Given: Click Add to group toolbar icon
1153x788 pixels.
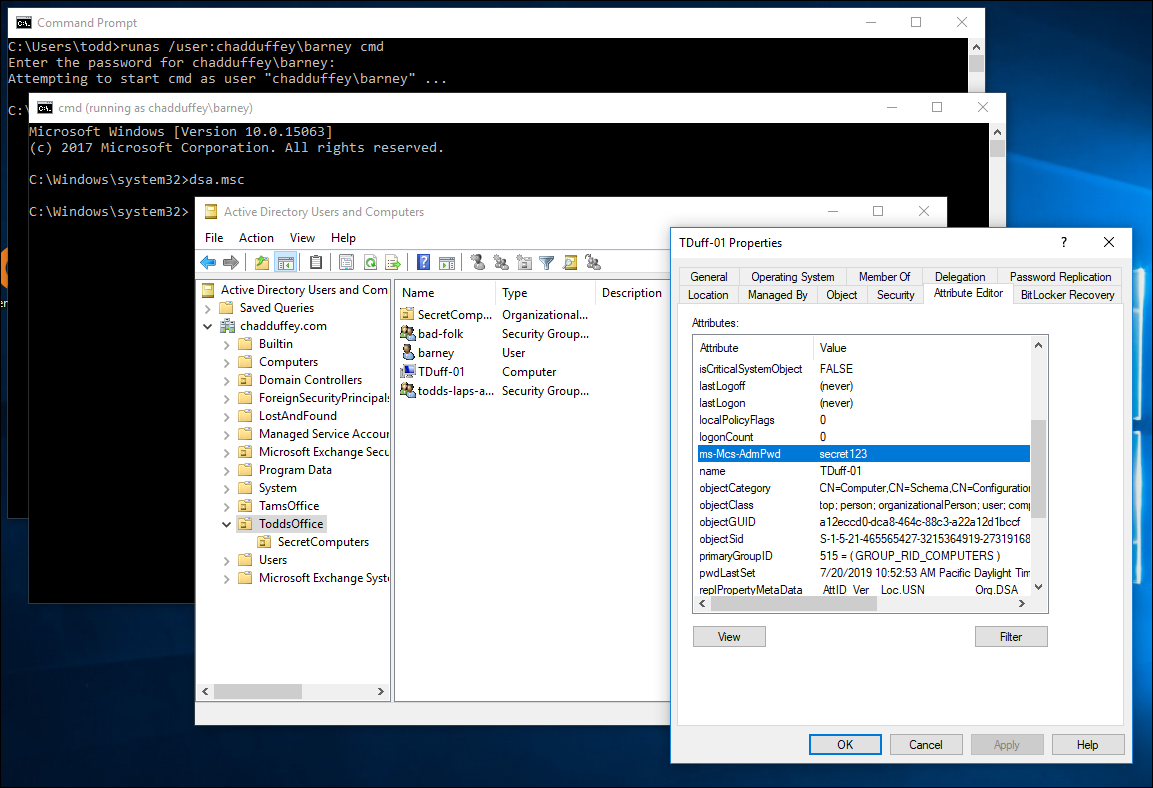Looking at the screenshot, I should [593, 262].
